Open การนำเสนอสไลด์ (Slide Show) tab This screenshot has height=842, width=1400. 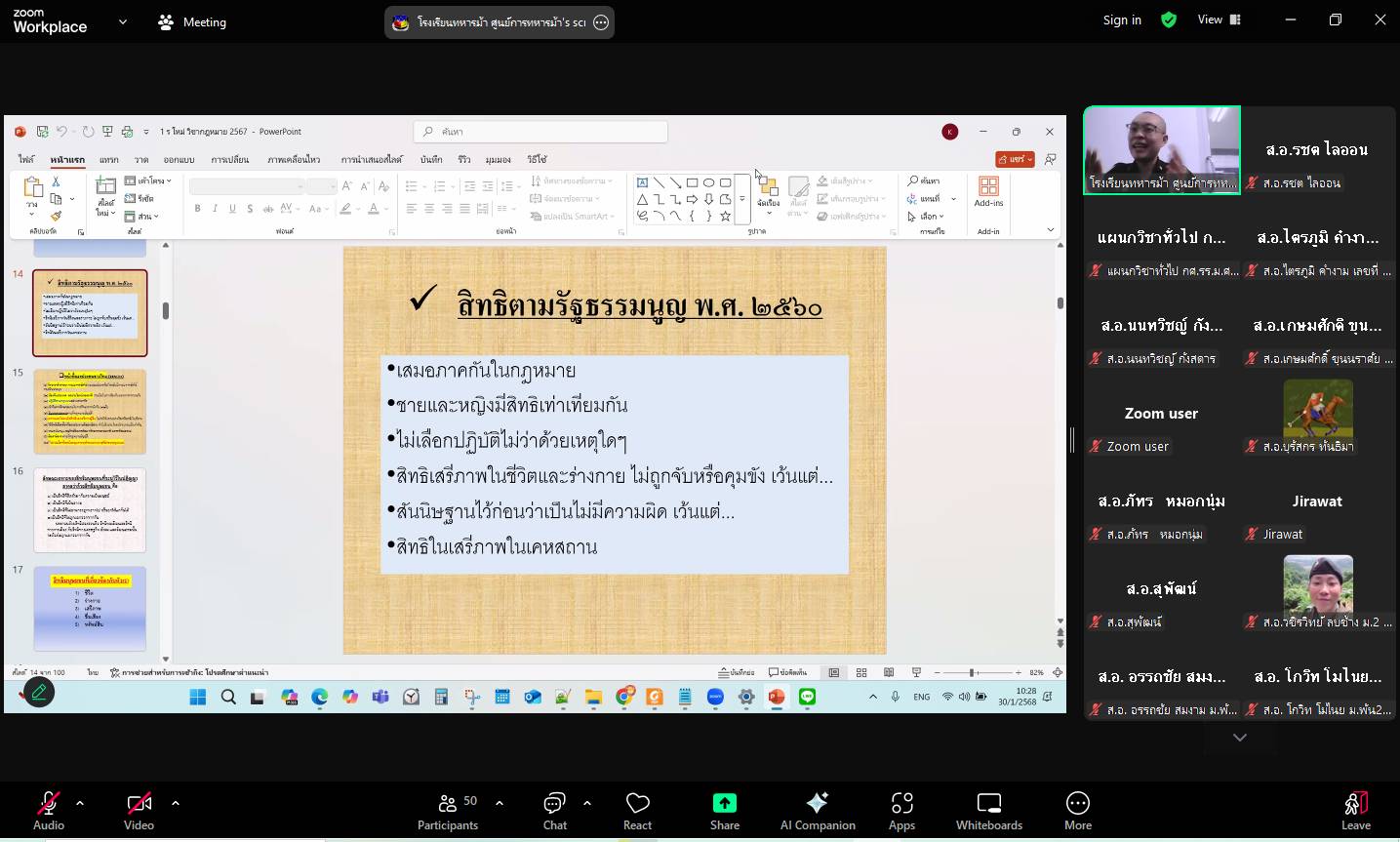click(372, 159)
